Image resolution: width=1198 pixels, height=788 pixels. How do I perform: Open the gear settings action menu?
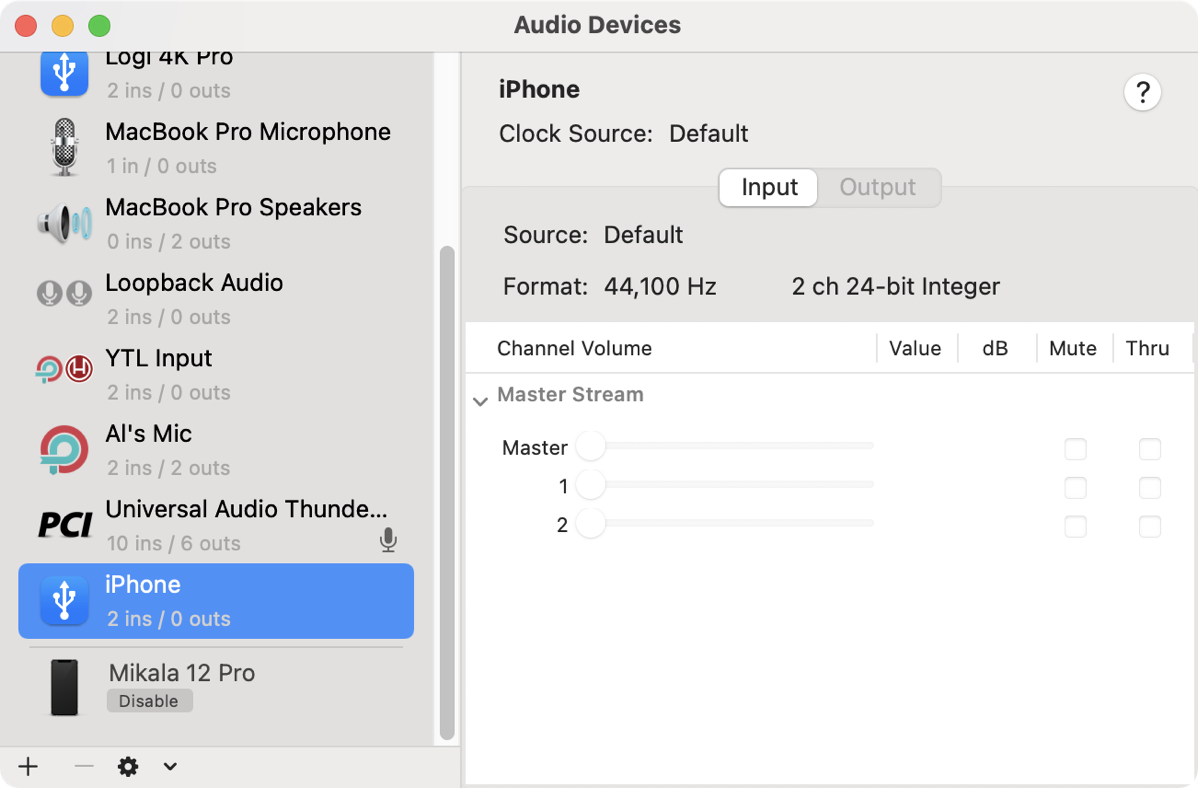pyautogui.click(x=128, y=767)
